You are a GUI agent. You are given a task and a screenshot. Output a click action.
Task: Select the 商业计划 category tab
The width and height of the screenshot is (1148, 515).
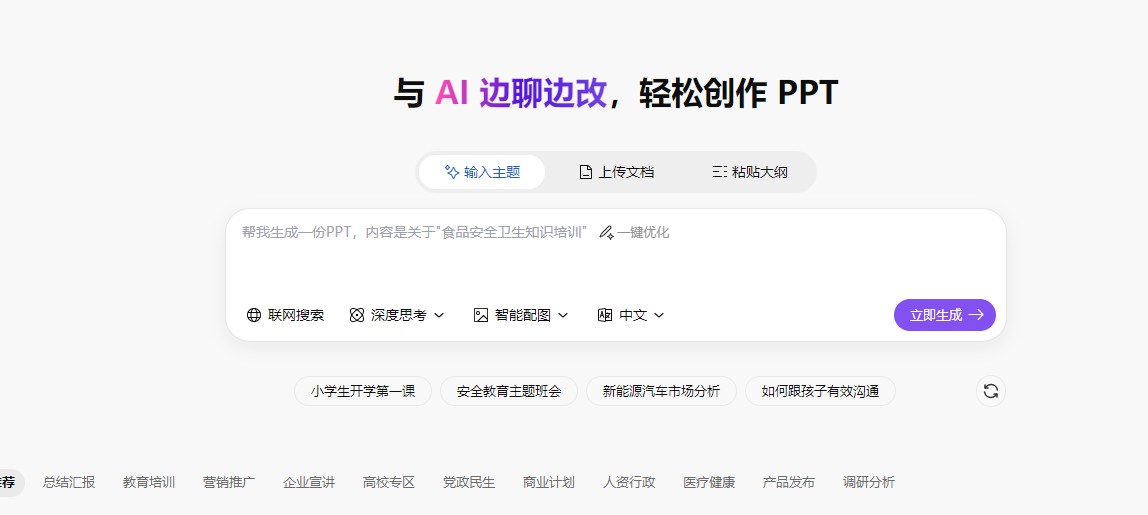[x=549, y=482]
